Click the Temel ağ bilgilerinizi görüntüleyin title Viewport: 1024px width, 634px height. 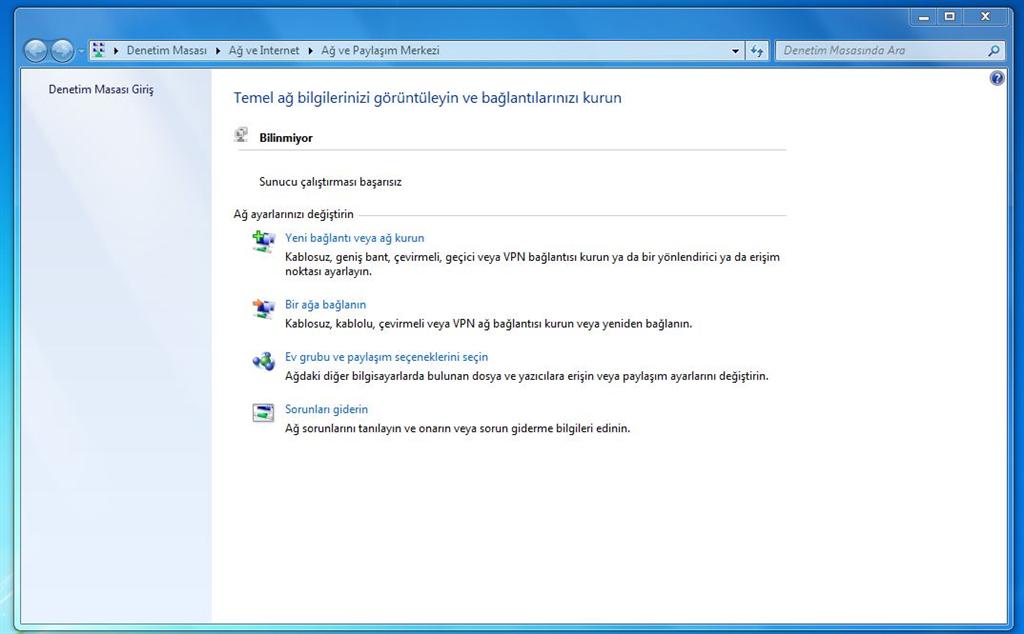[x=427, y=98]
